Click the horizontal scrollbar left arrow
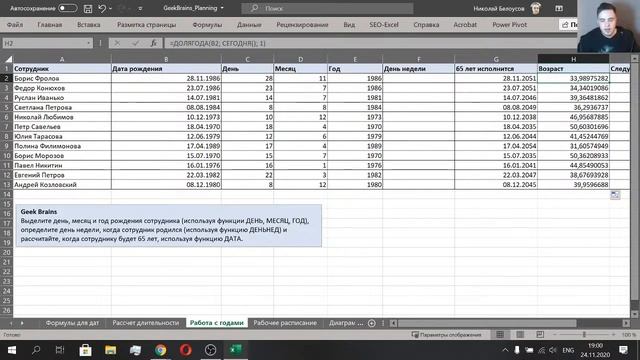The width and height of the screenshot is (640, 360). coord(393,323)
